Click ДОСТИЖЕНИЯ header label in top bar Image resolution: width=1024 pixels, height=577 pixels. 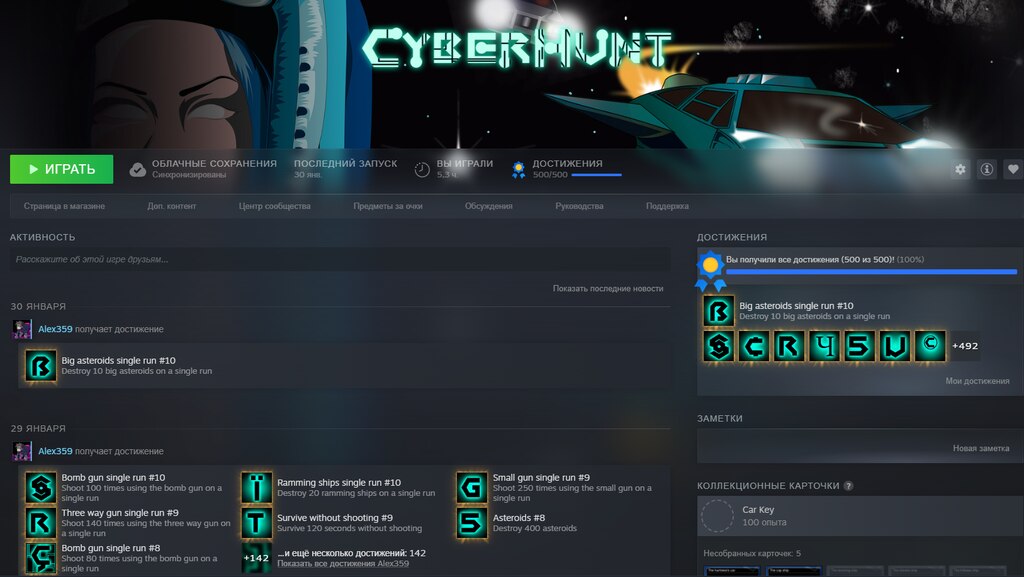coord(568,164)
